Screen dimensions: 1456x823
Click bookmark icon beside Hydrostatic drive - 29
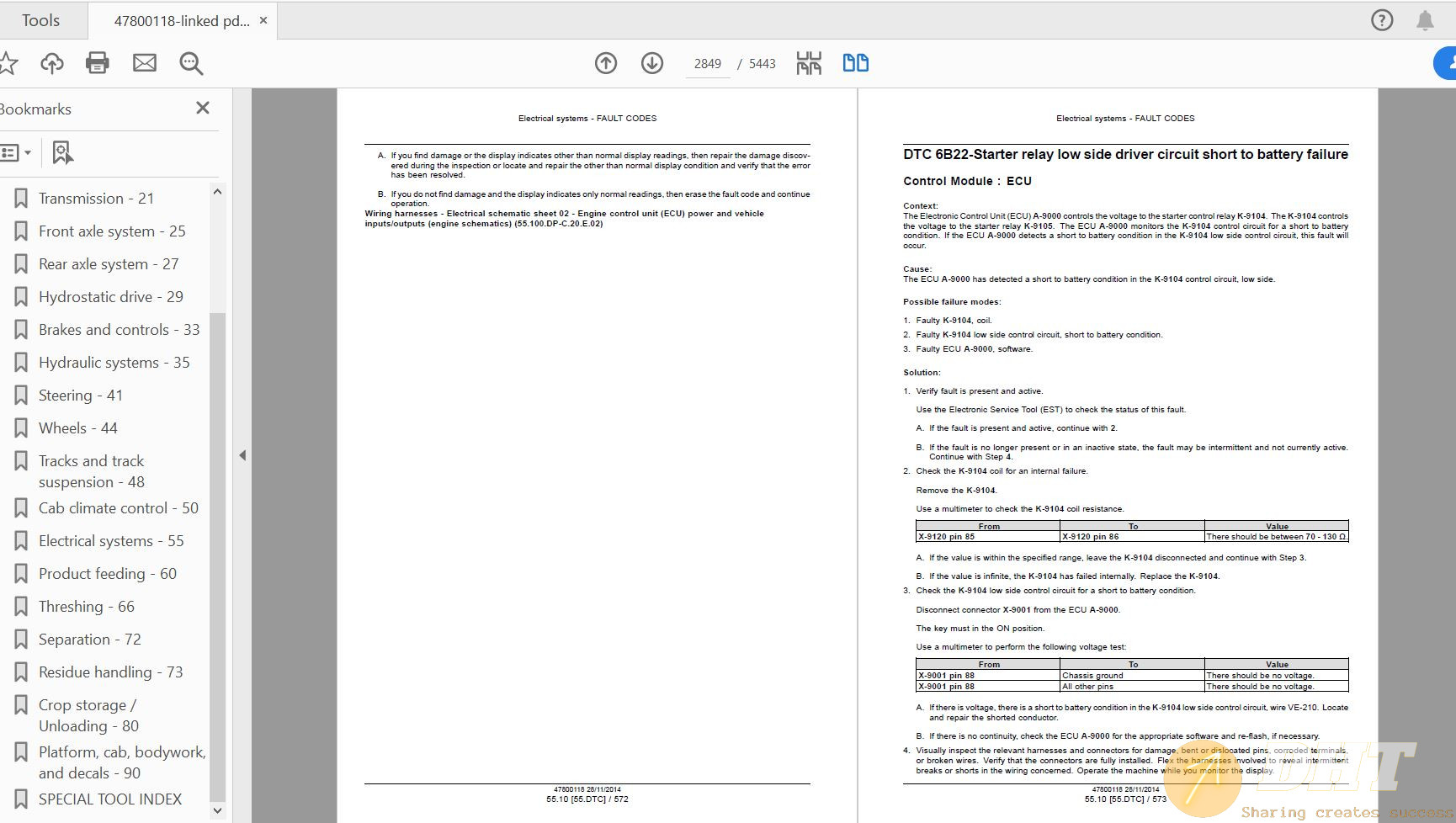tap(21, 297)
